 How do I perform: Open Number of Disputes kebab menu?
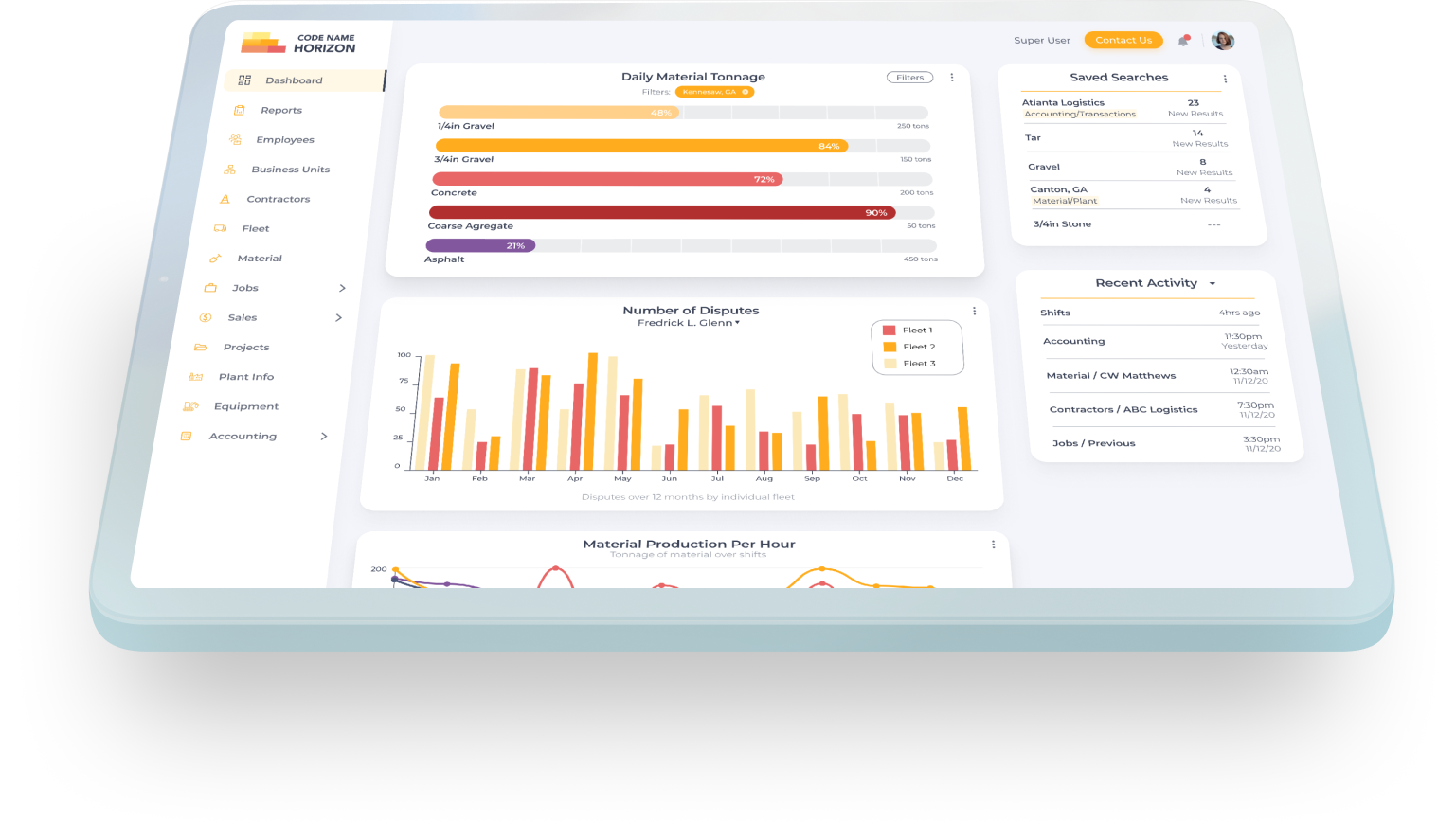(974, 312)
